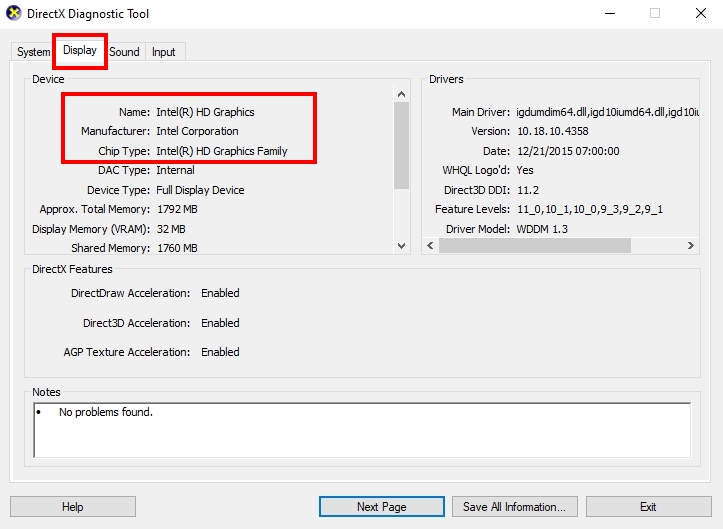
Task: Click the 'Full Display Device' value
Action: pos(200,190)
